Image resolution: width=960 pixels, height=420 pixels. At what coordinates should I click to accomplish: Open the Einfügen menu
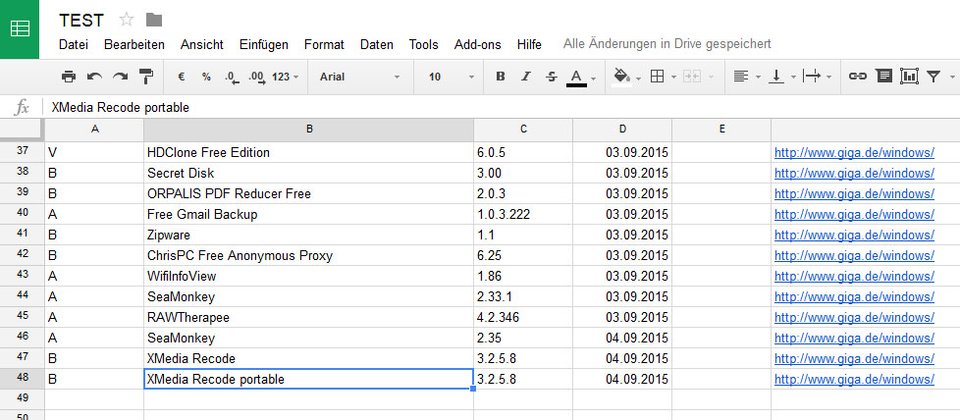tap(264, 45)
